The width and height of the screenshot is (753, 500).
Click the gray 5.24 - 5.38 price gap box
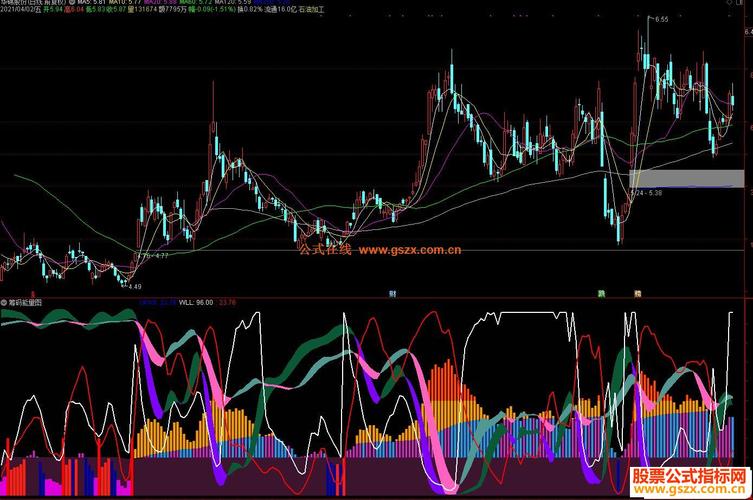pyautogui.click(x=686, y=178)
